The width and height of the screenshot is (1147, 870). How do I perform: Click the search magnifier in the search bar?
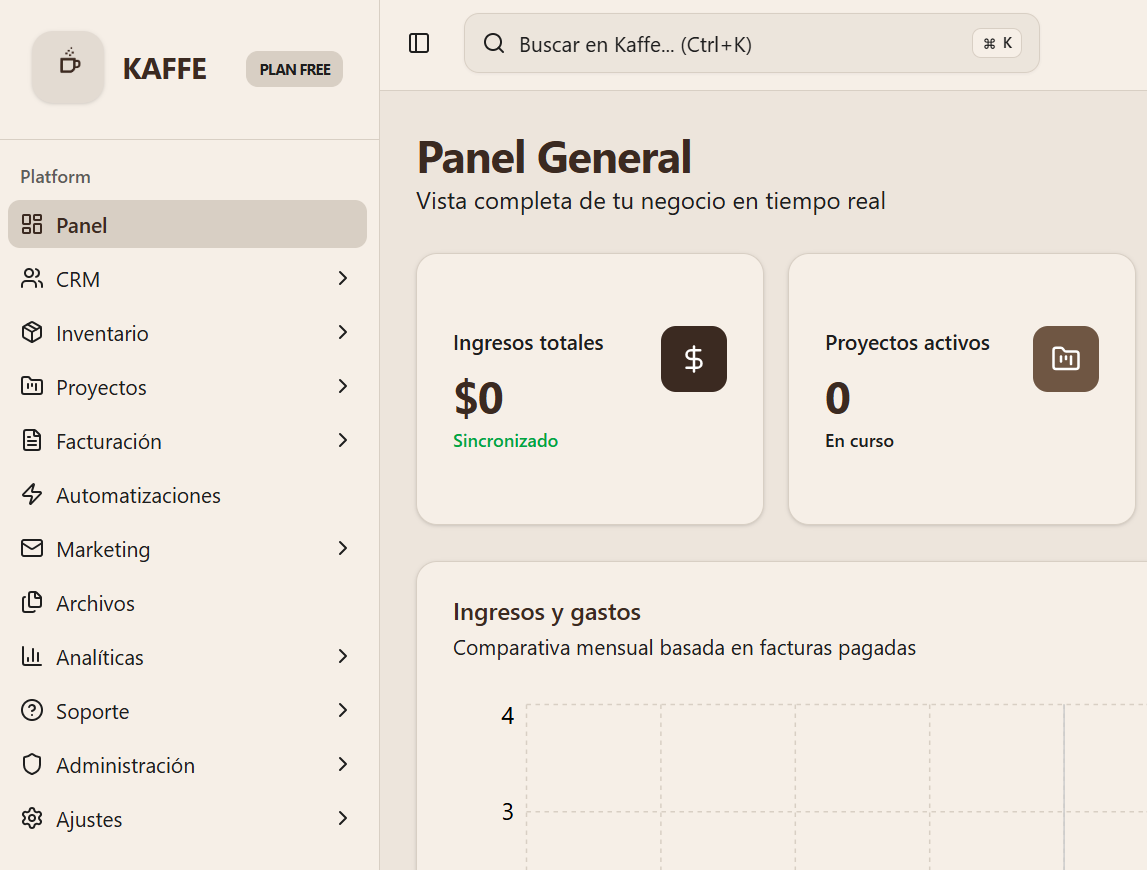(494, 43)
